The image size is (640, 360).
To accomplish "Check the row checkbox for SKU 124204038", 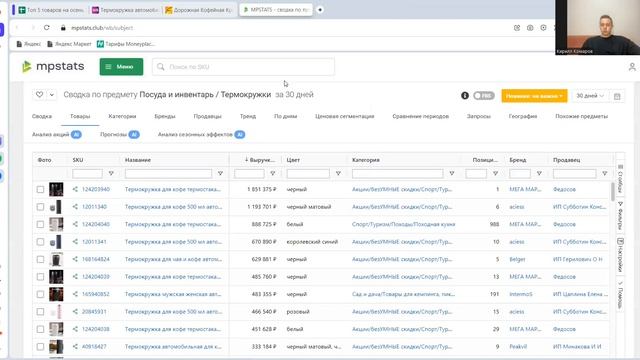I will coord(40,329).
